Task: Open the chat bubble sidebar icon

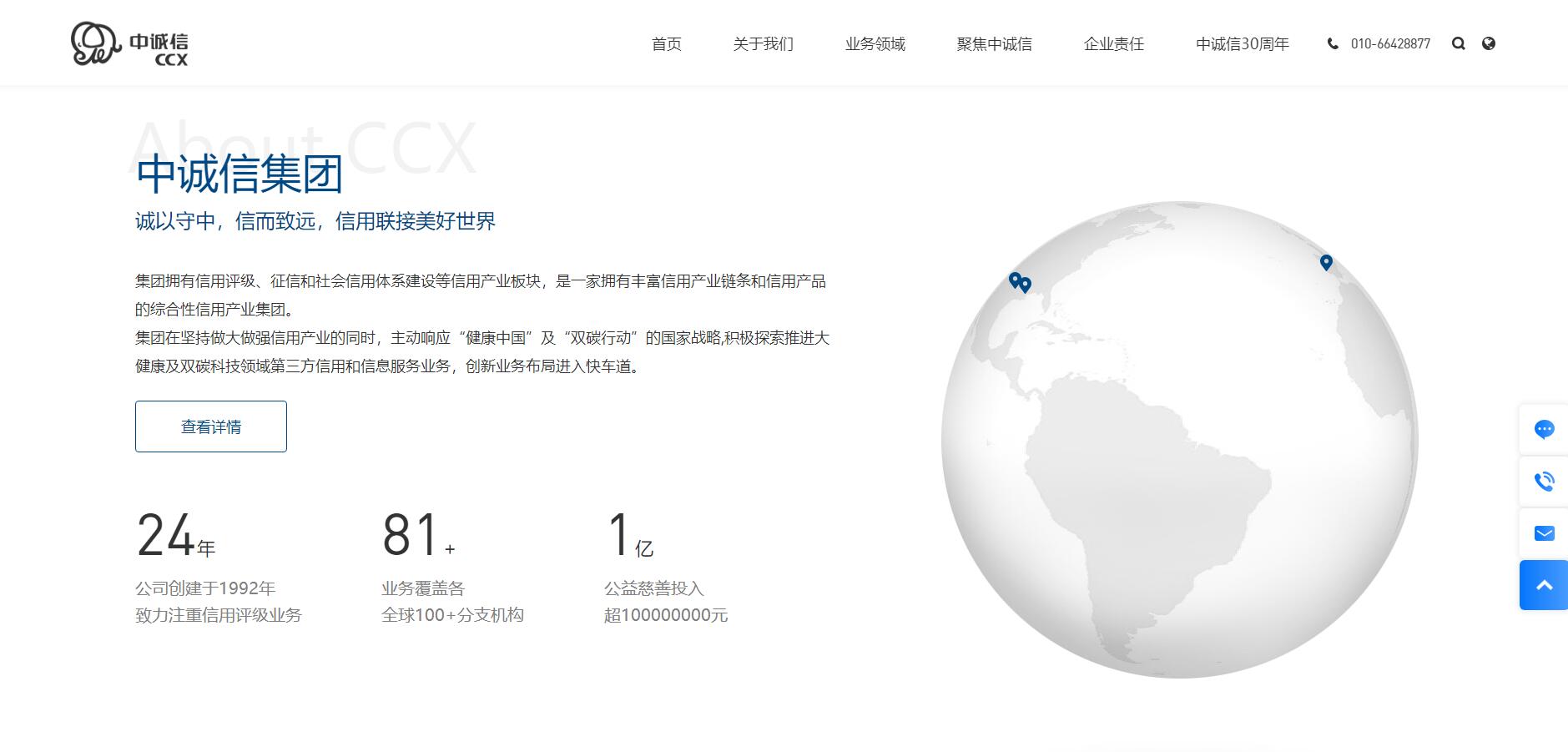Action: (x=1544, y=429)
